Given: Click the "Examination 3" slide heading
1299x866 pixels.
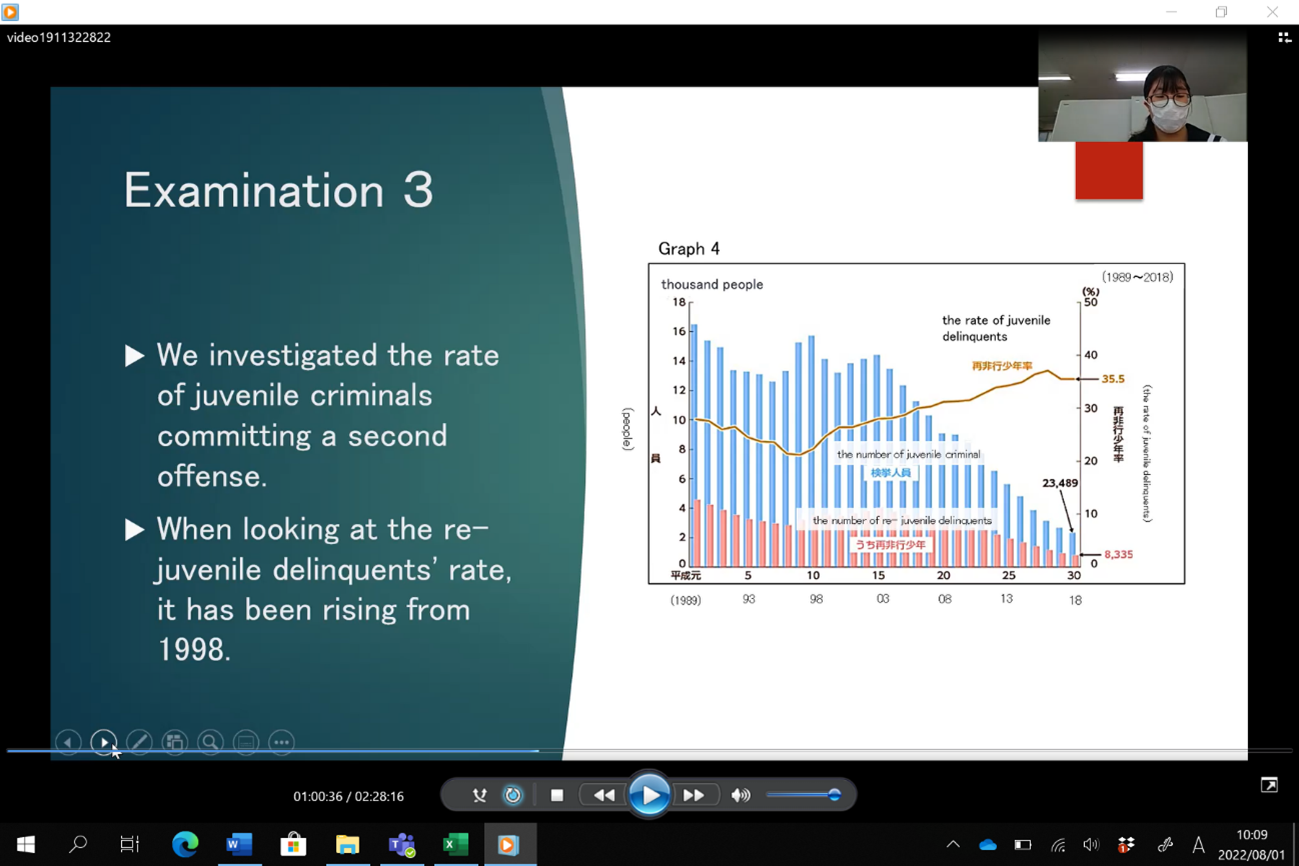Looking at the screenshot, I should [278, 190].
